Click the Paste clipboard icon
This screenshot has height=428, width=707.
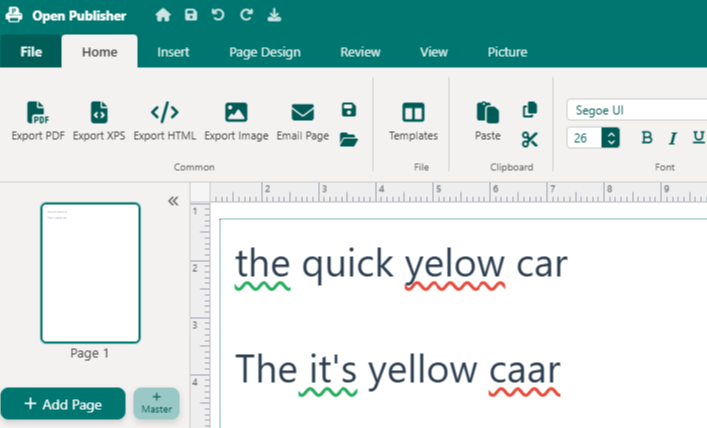[487, 112]
